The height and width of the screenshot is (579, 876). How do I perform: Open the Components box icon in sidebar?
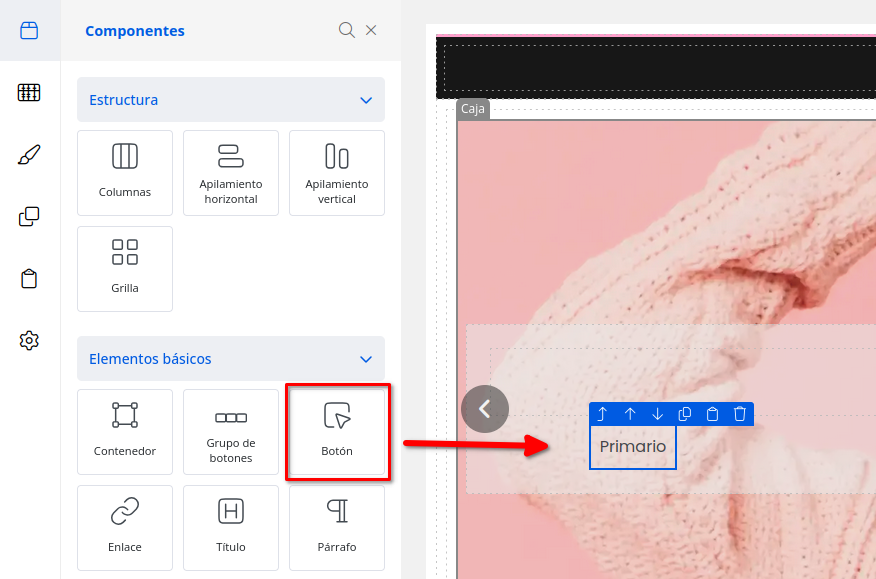tap(29, 30)
